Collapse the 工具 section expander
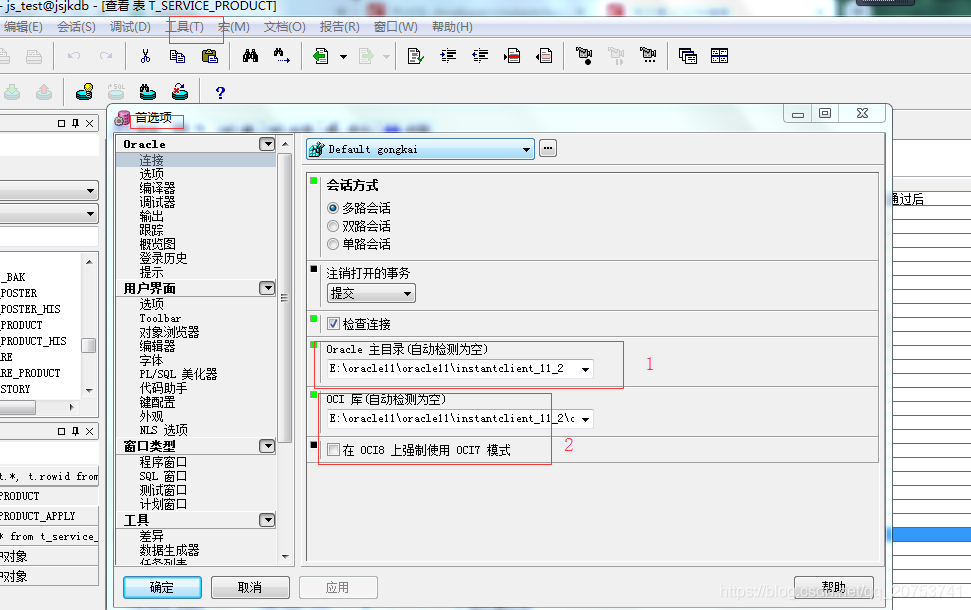971x610 pixels. tap(267, 520)
